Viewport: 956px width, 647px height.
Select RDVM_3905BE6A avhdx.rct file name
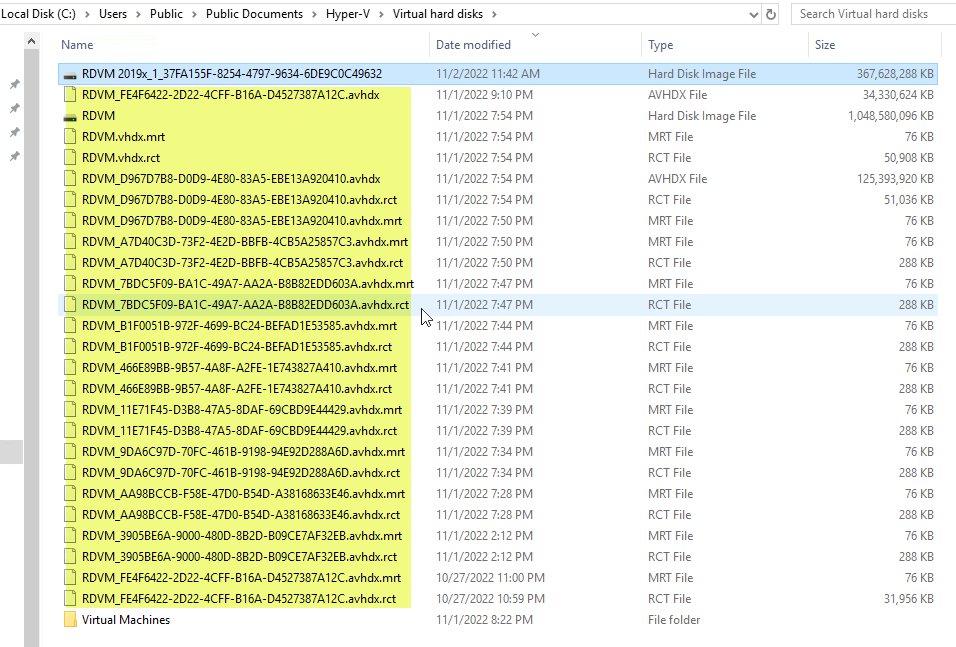pyautogui.click(x=239, y=557)
